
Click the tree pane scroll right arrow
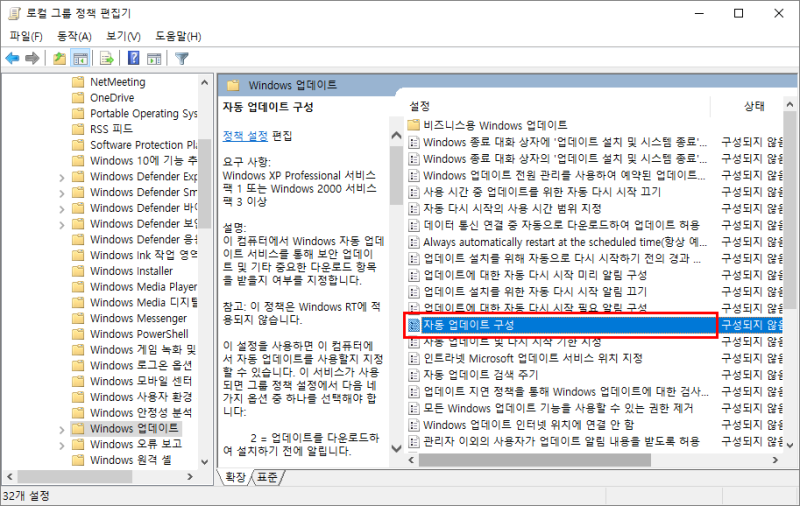190,476
